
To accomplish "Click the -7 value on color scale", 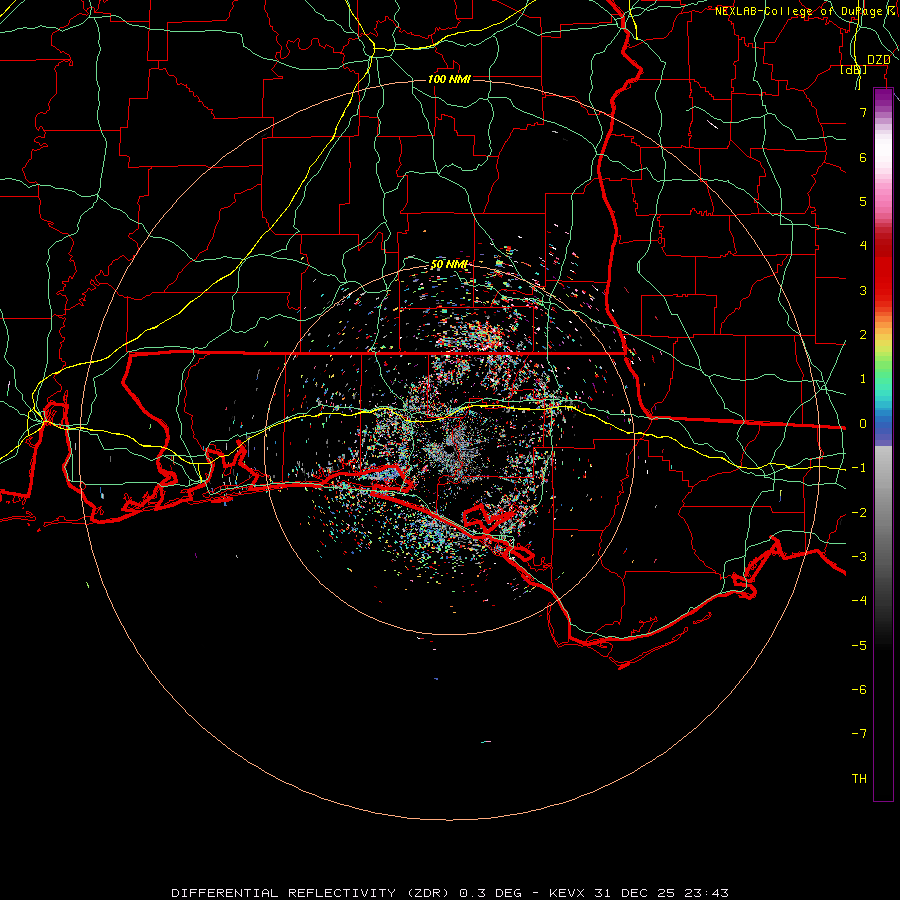I will (859, 734).
